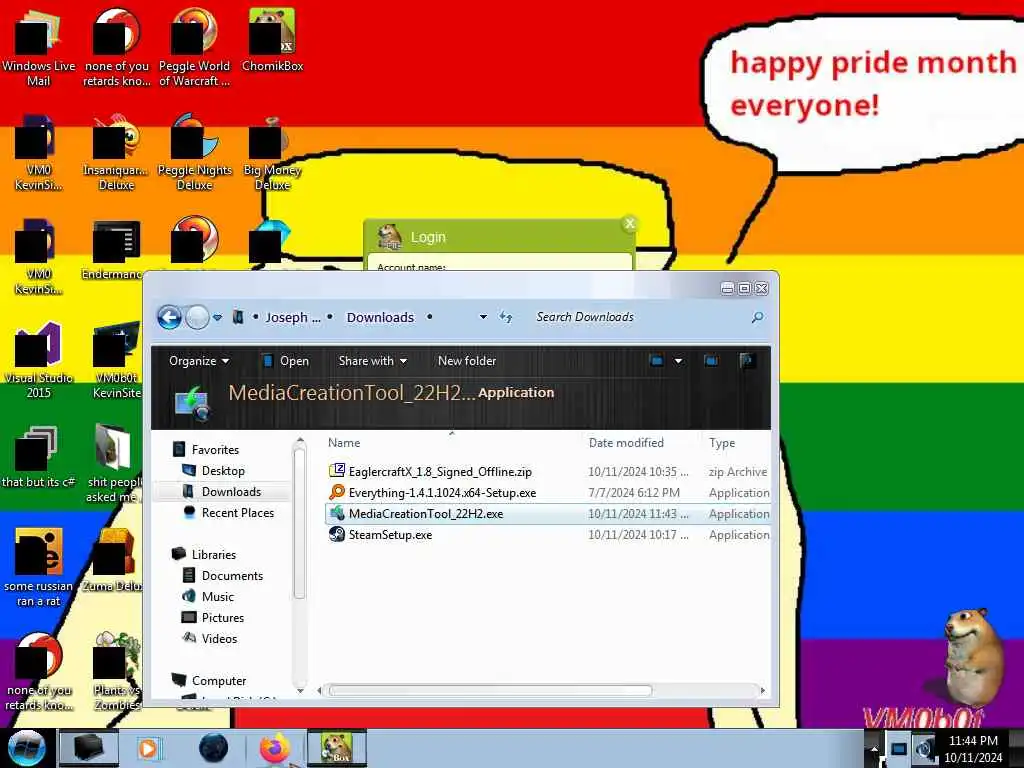
Task: Select MediaCreationTool_22H2.exe in file list
Action: click(x=547, y=514)
